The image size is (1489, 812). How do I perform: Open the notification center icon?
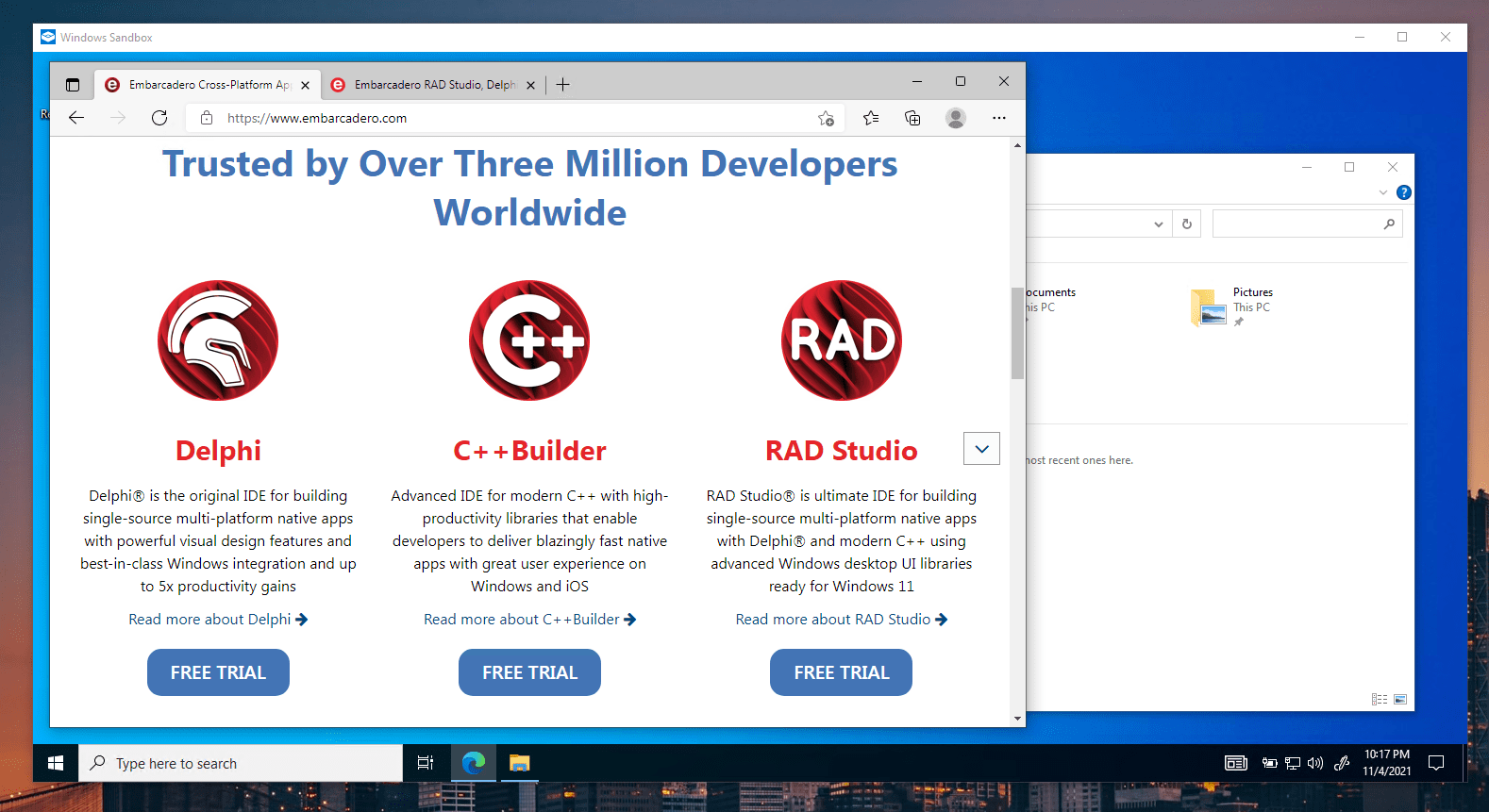click(x=1436, y=763)
